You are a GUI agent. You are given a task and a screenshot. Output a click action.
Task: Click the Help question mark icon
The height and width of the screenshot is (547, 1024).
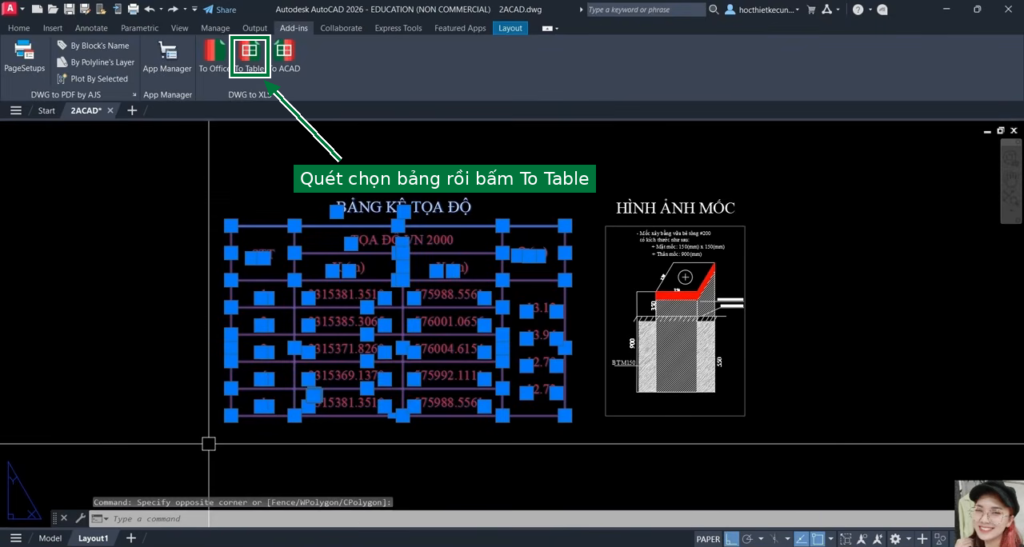(858, 10)
